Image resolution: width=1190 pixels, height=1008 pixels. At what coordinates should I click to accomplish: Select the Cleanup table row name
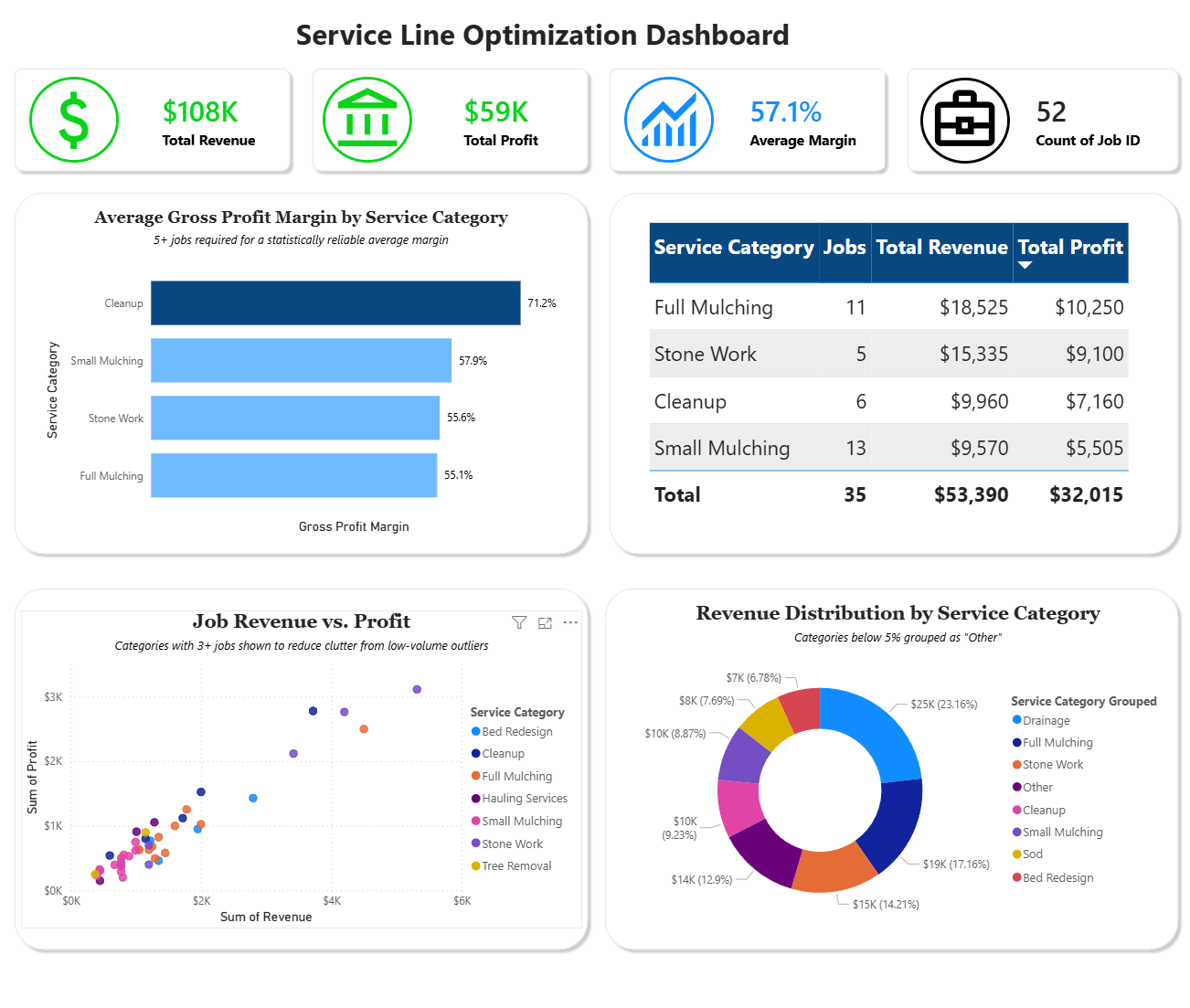click(690, 402)
